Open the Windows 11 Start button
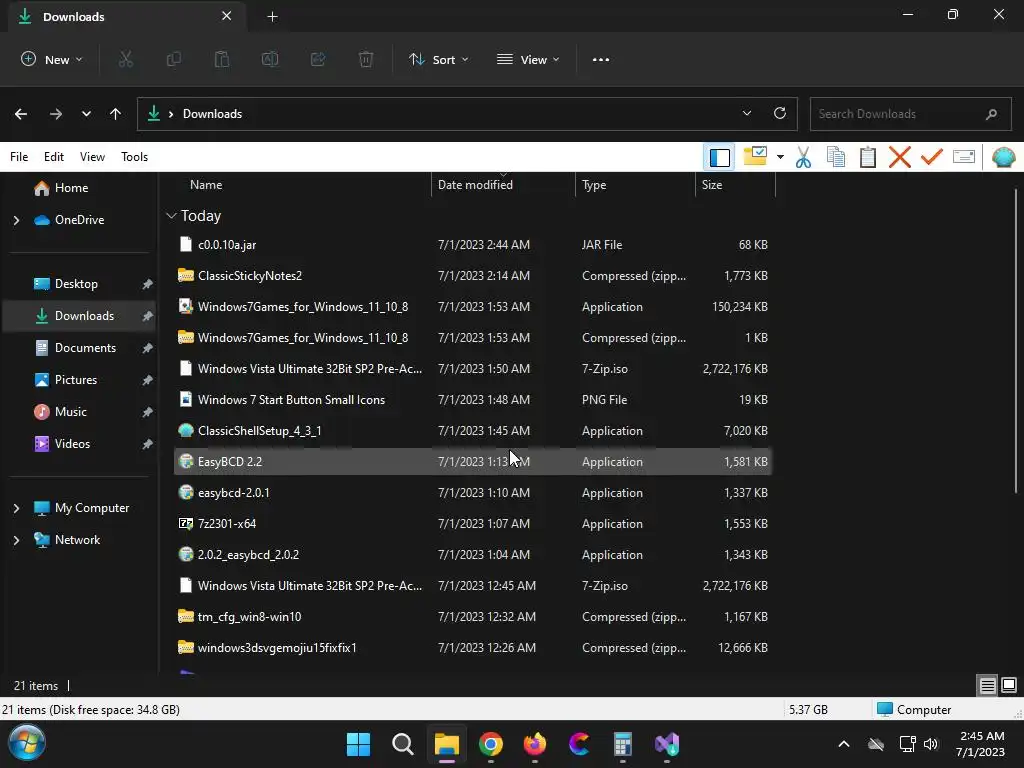The height and width of the screenshot is (768, 1024). pyautogui.click(x=358, y=744)
